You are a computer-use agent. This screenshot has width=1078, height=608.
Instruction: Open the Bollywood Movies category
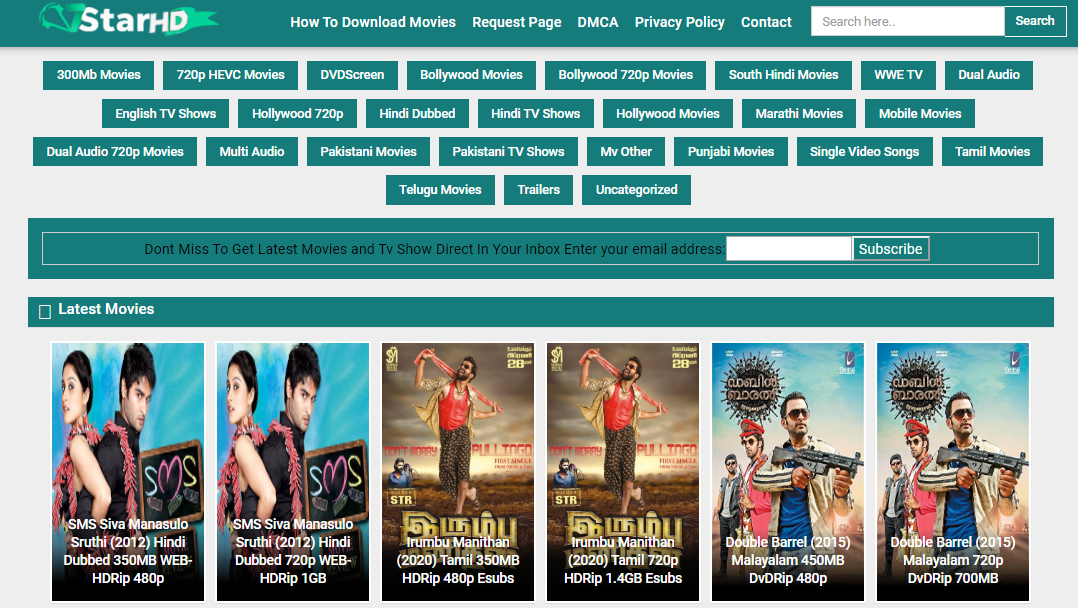click(471, 74)
